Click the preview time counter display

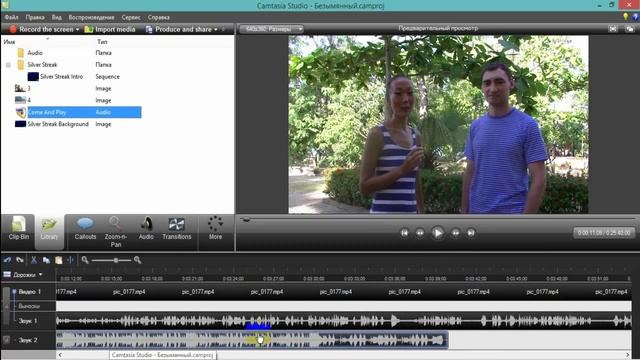coord(604,233)
